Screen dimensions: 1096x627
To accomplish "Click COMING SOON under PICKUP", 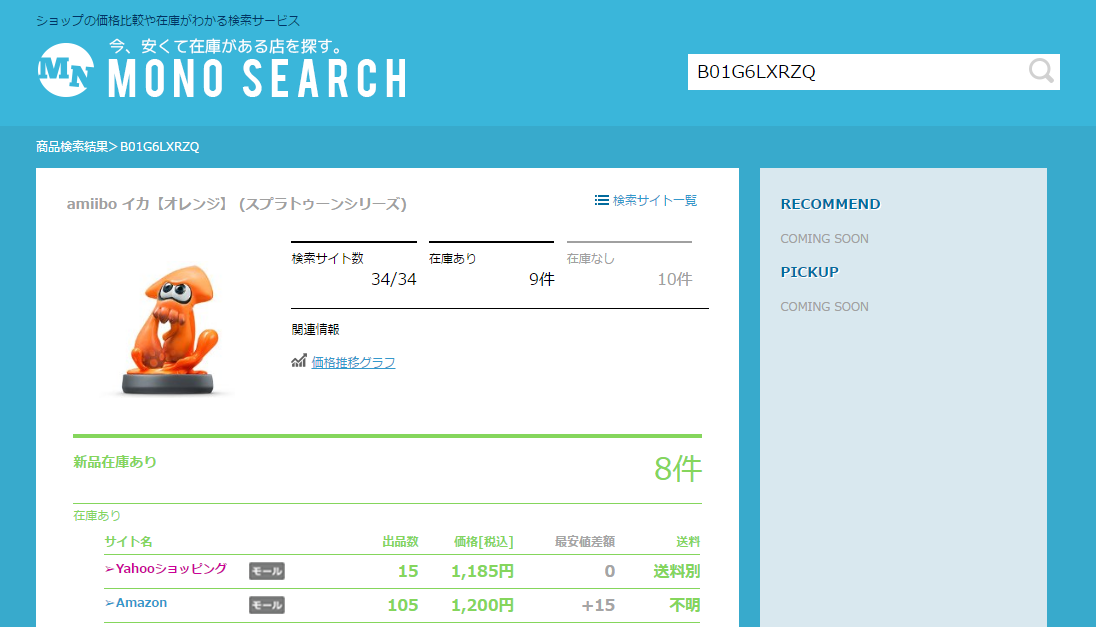I will click(825, 307).
